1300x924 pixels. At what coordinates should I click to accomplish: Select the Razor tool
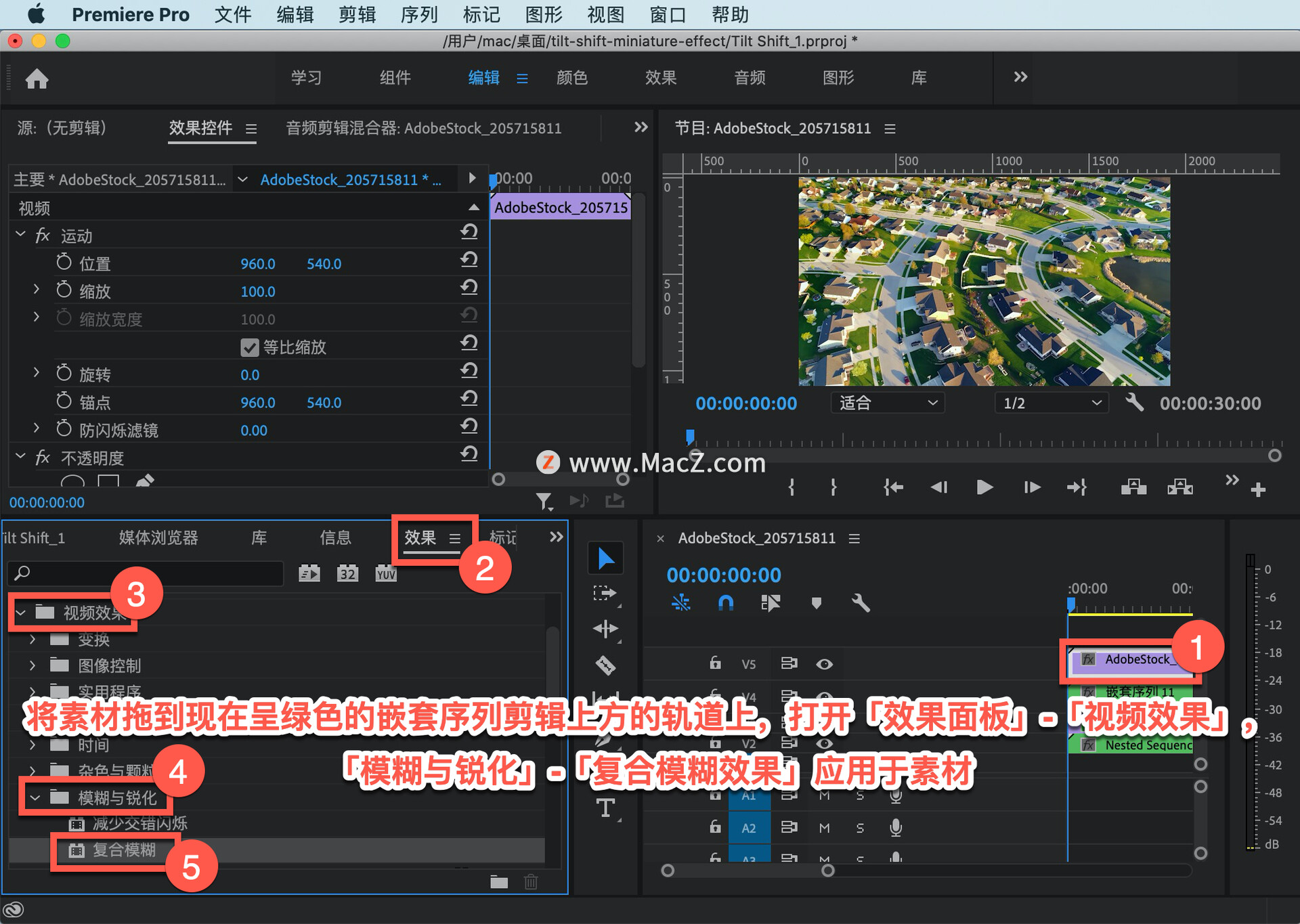tap(605, 665)
